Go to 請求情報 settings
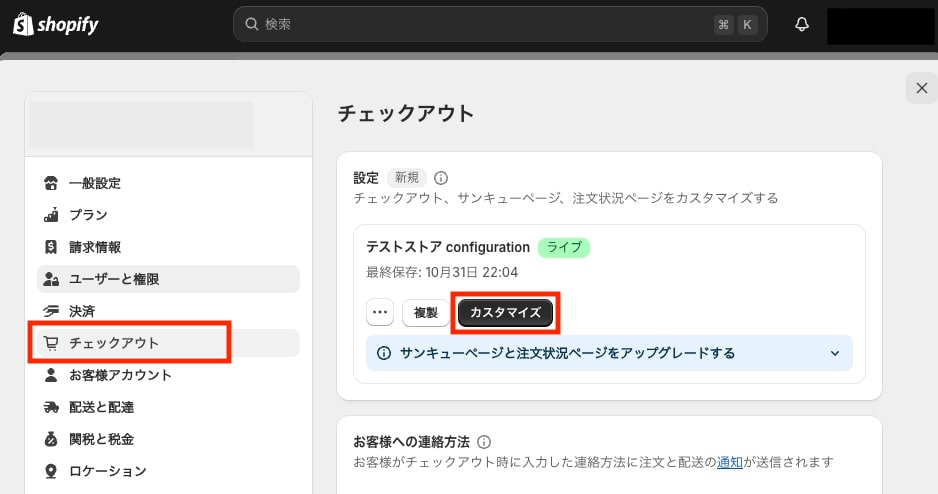This screenshot has height=494, width=938. click(x=94, y=247)
